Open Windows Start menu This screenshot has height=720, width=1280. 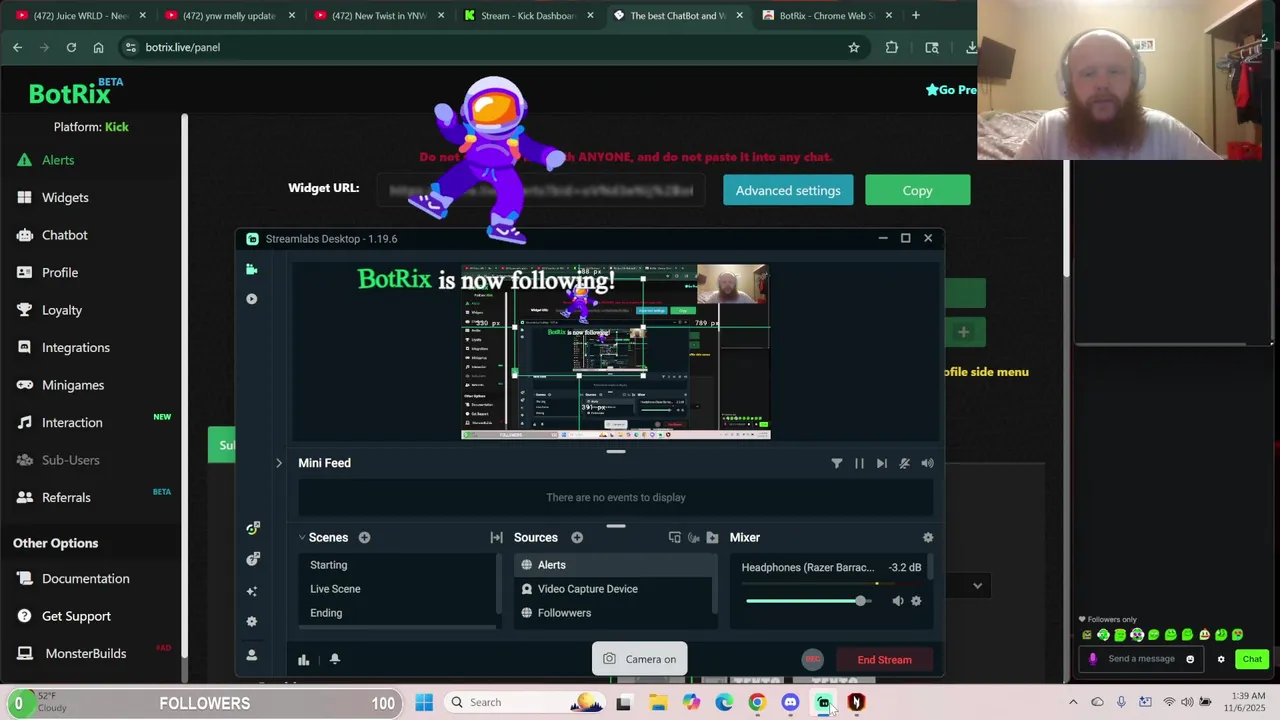point(424,702)
